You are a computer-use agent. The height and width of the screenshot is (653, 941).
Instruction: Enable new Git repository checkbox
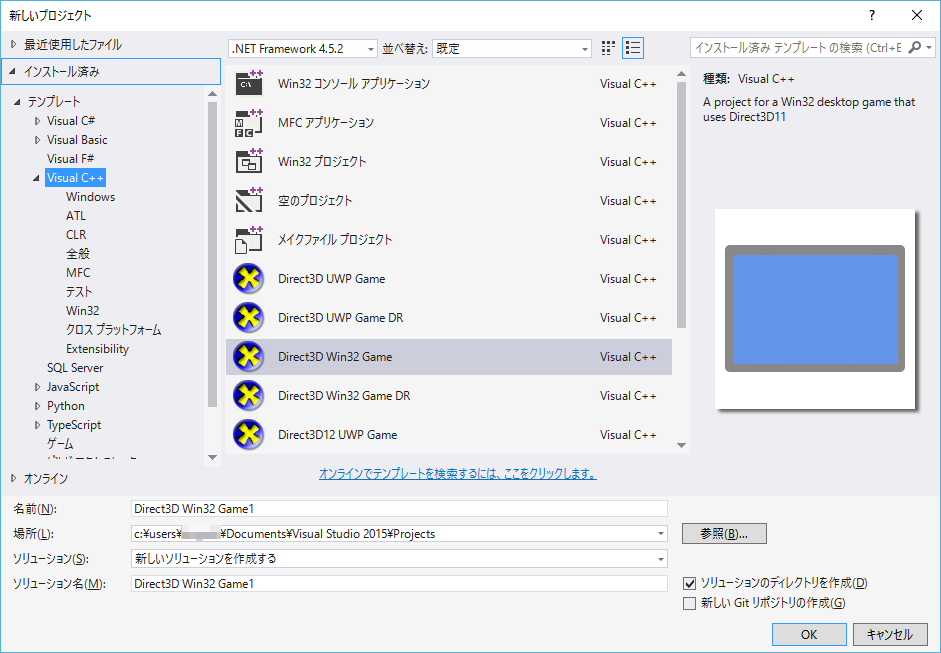[690, 603]
